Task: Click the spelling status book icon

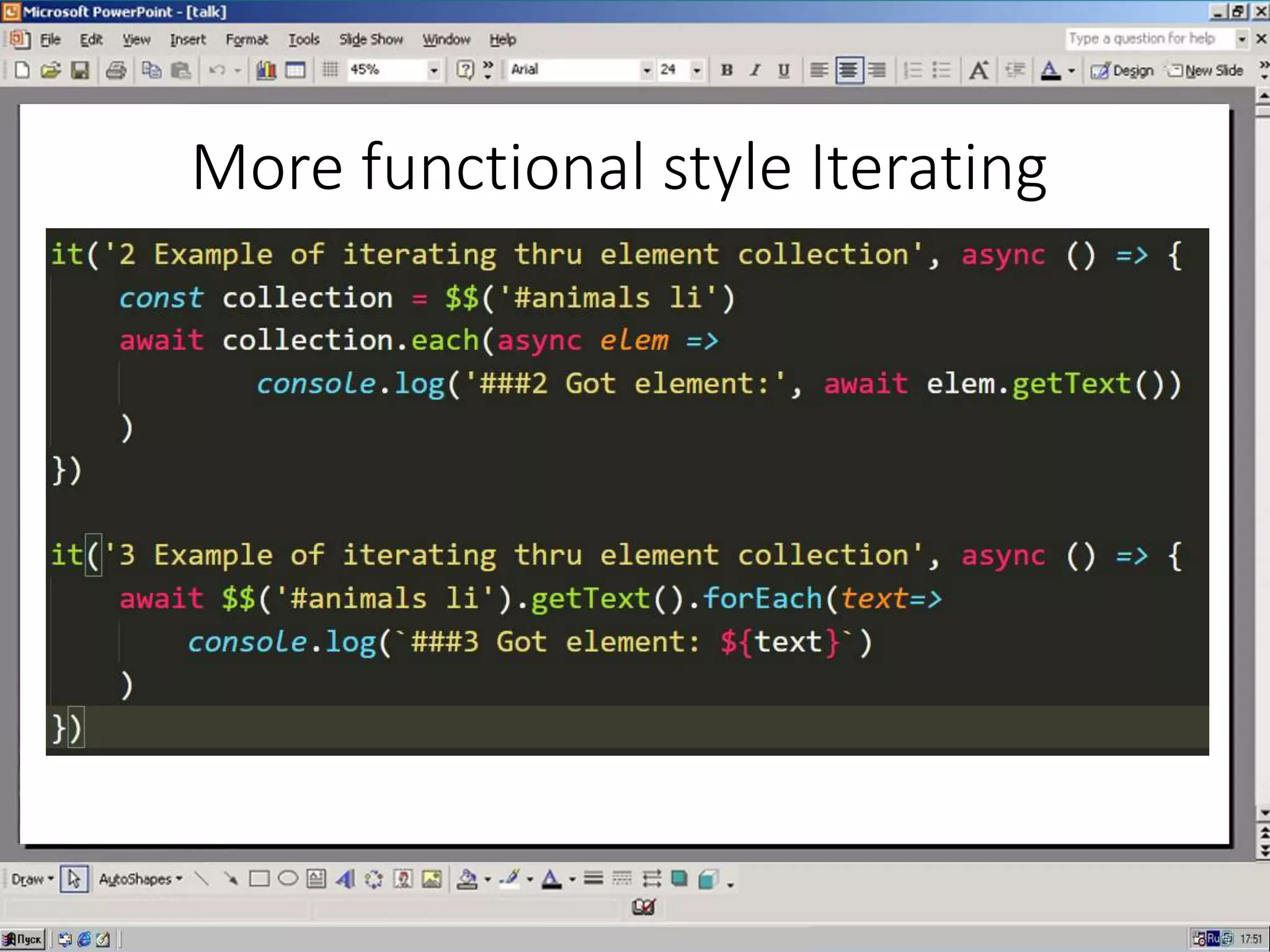Action: (644, 907)
